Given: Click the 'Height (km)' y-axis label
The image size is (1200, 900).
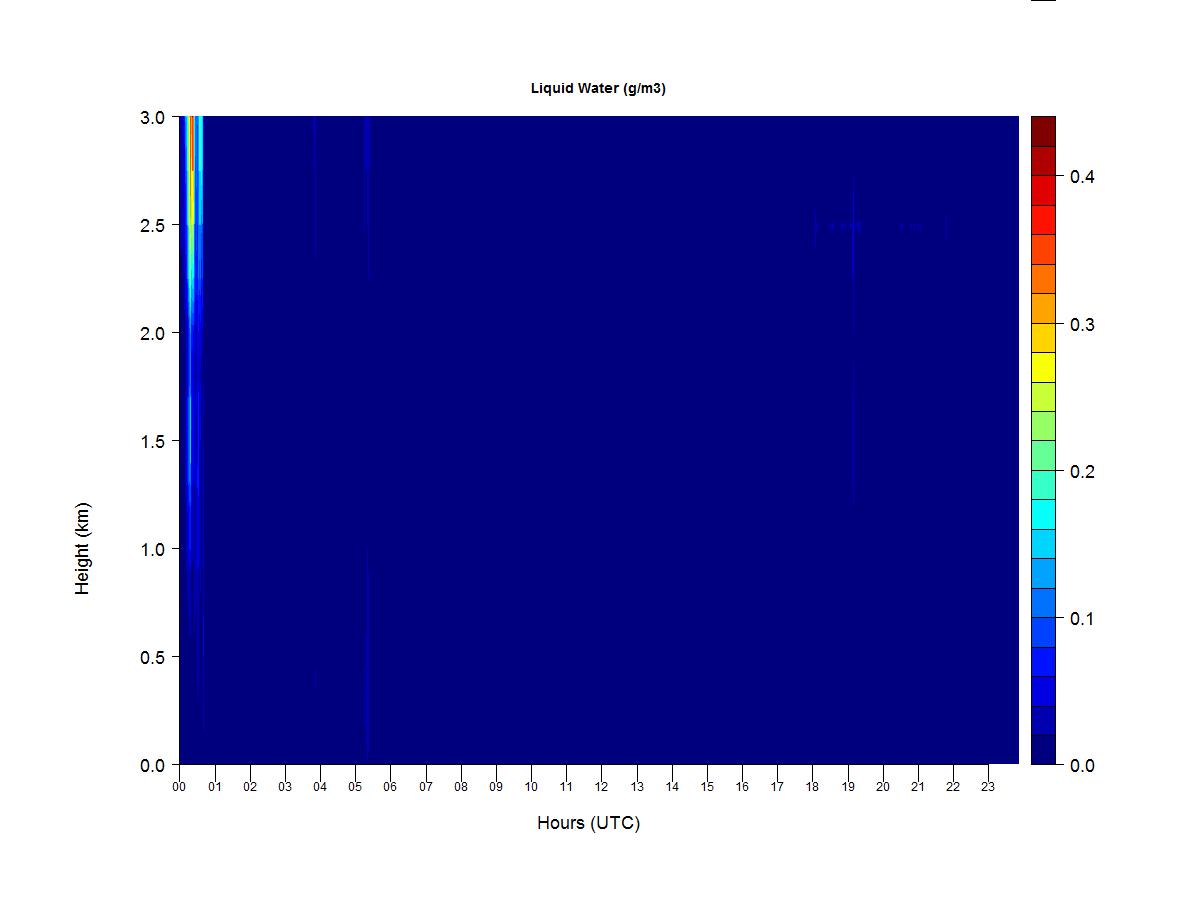Looking at the screenshot, I should (x=82, y=548).
